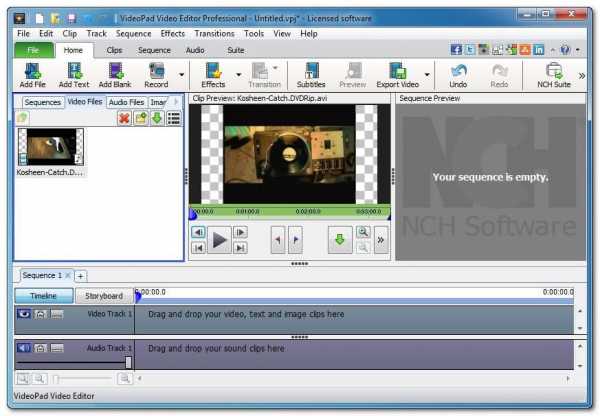Close the Sequence 1 tab
600x416 pixels.
click(68, 275)
